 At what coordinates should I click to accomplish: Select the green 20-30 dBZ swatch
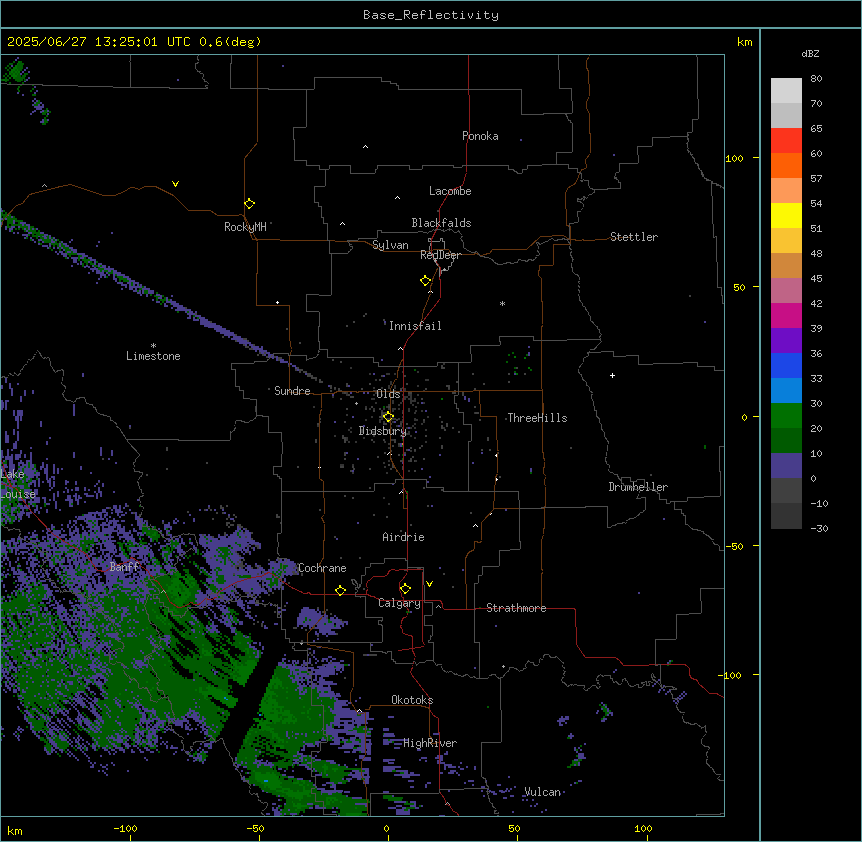pos(786,416)
